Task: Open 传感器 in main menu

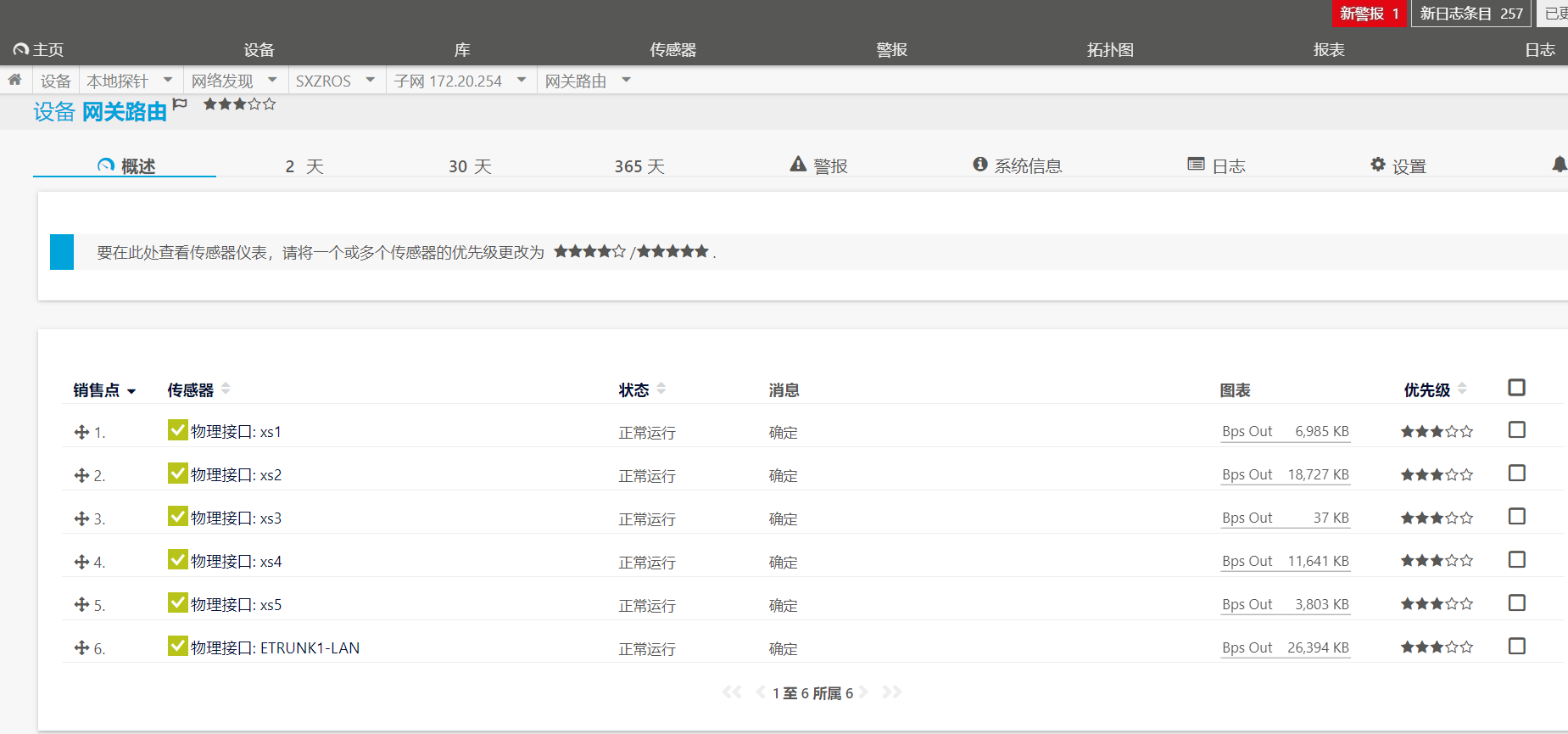Action: [x=672, y=49]
